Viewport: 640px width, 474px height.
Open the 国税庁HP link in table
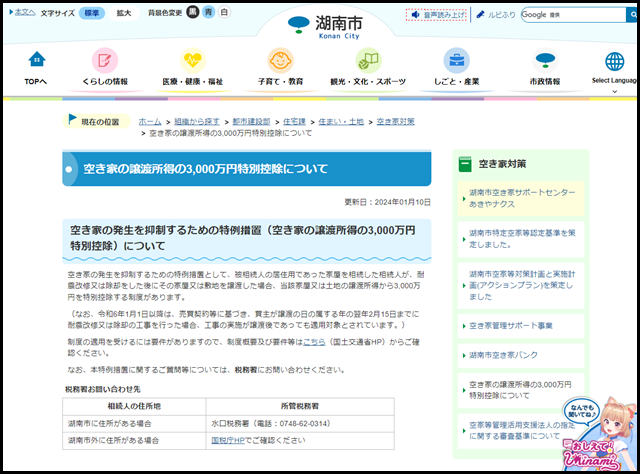[228, 441]
